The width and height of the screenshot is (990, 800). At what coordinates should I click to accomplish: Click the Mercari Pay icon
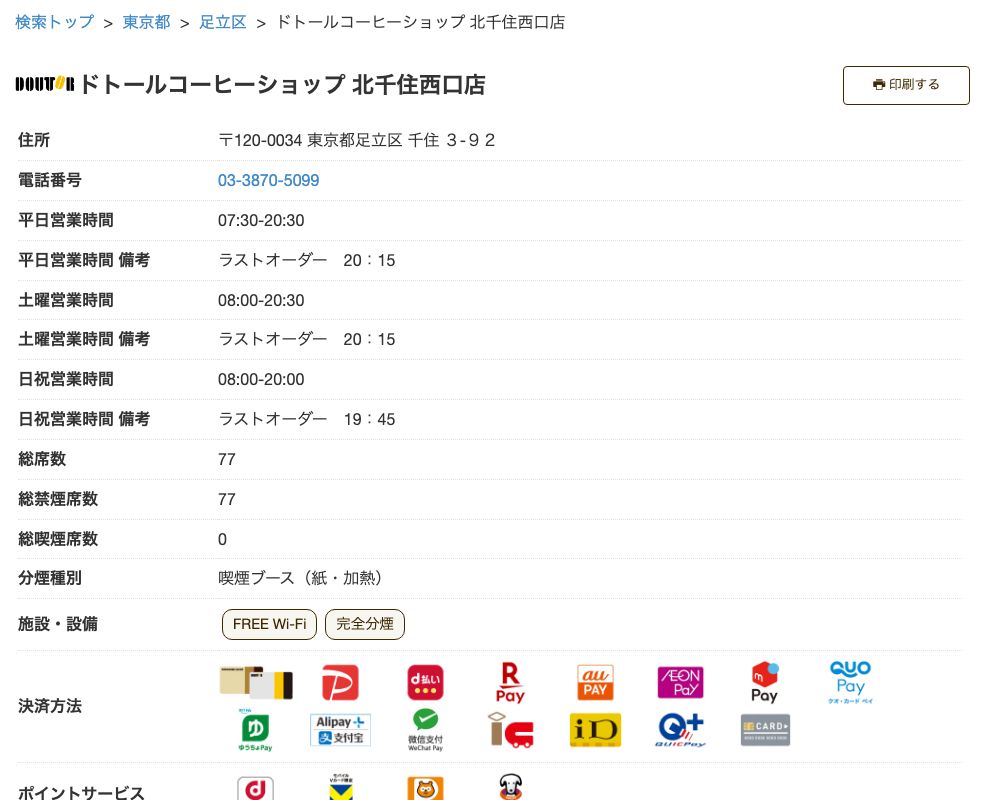click(764, 683)
